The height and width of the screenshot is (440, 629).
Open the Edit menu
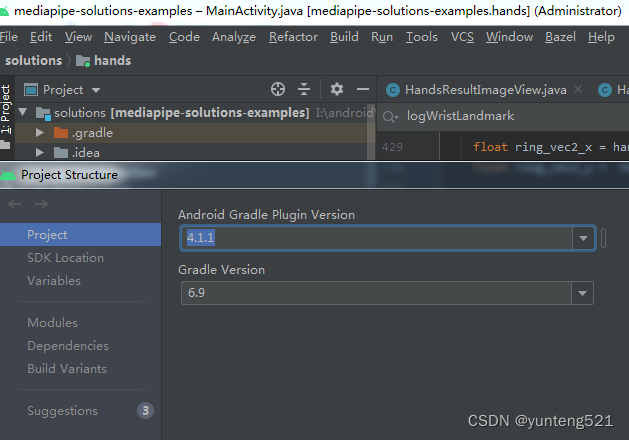[41, 37]
